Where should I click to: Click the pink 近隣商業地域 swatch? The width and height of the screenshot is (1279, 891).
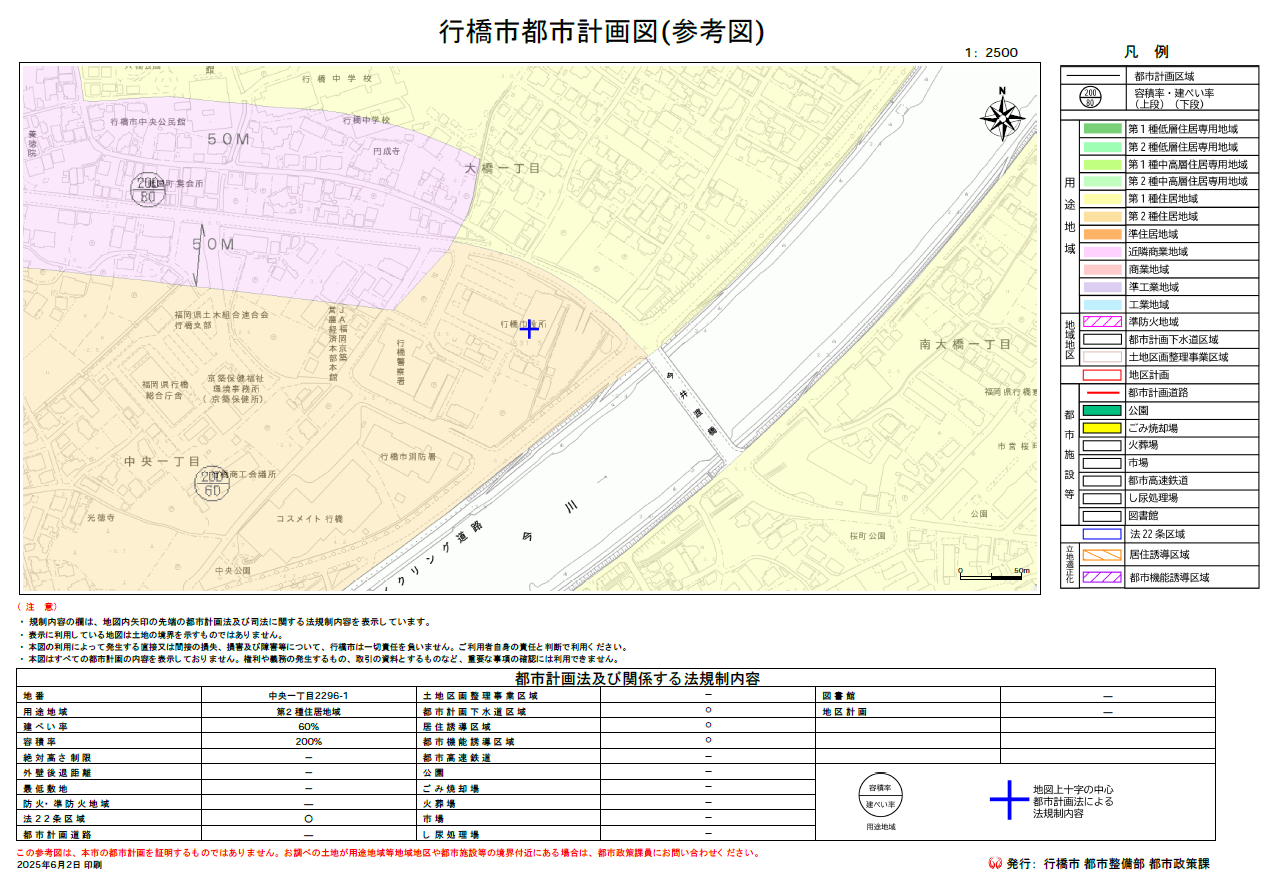click(1102, 252)
